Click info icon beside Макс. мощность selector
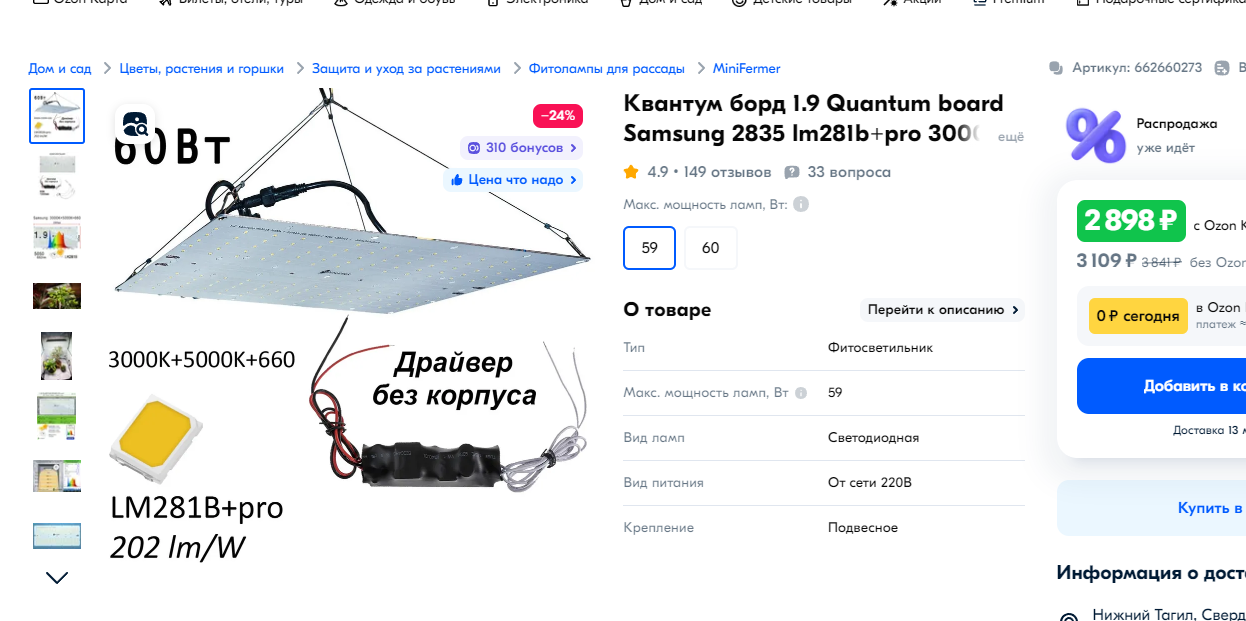This screenshot has height=621, width=1246. coord(801,204)
